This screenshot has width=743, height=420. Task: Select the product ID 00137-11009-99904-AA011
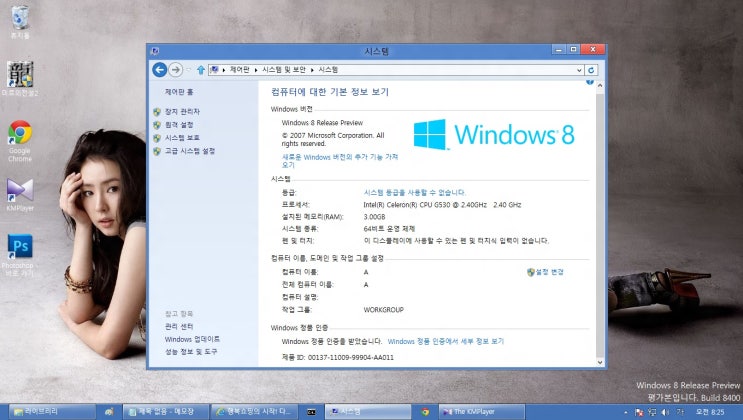click(351, 357)
